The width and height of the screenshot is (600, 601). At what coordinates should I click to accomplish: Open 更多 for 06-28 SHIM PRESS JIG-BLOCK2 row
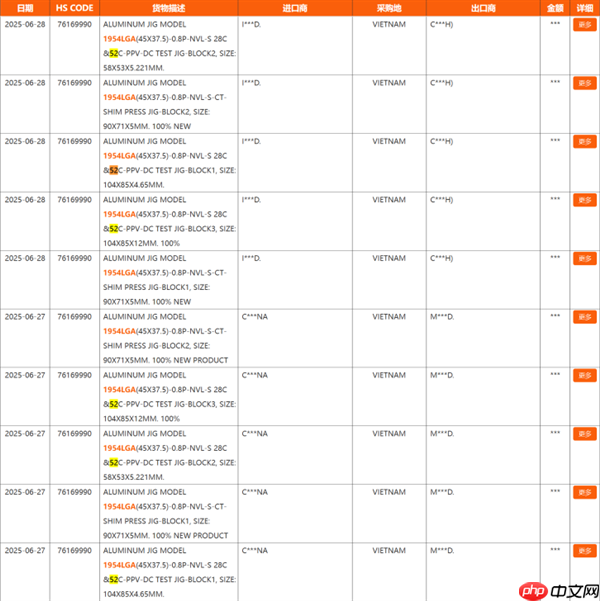click(x=584, y=83)
